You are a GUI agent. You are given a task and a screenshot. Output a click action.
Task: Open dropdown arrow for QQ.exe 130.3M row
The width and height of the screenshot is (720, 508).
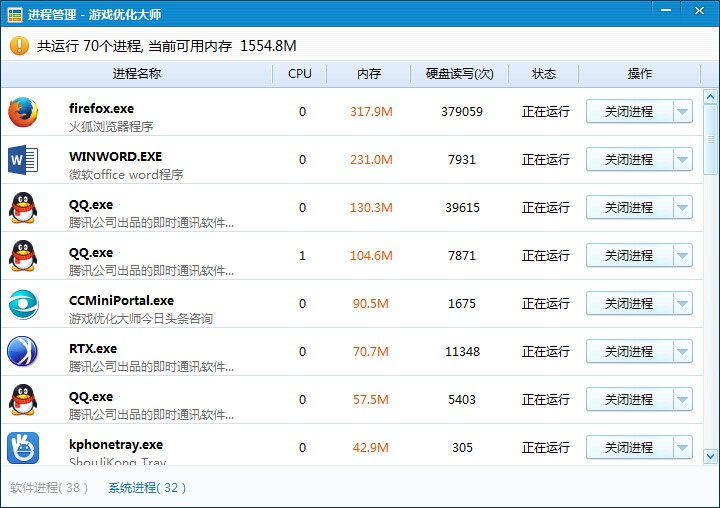pos(683,208)
